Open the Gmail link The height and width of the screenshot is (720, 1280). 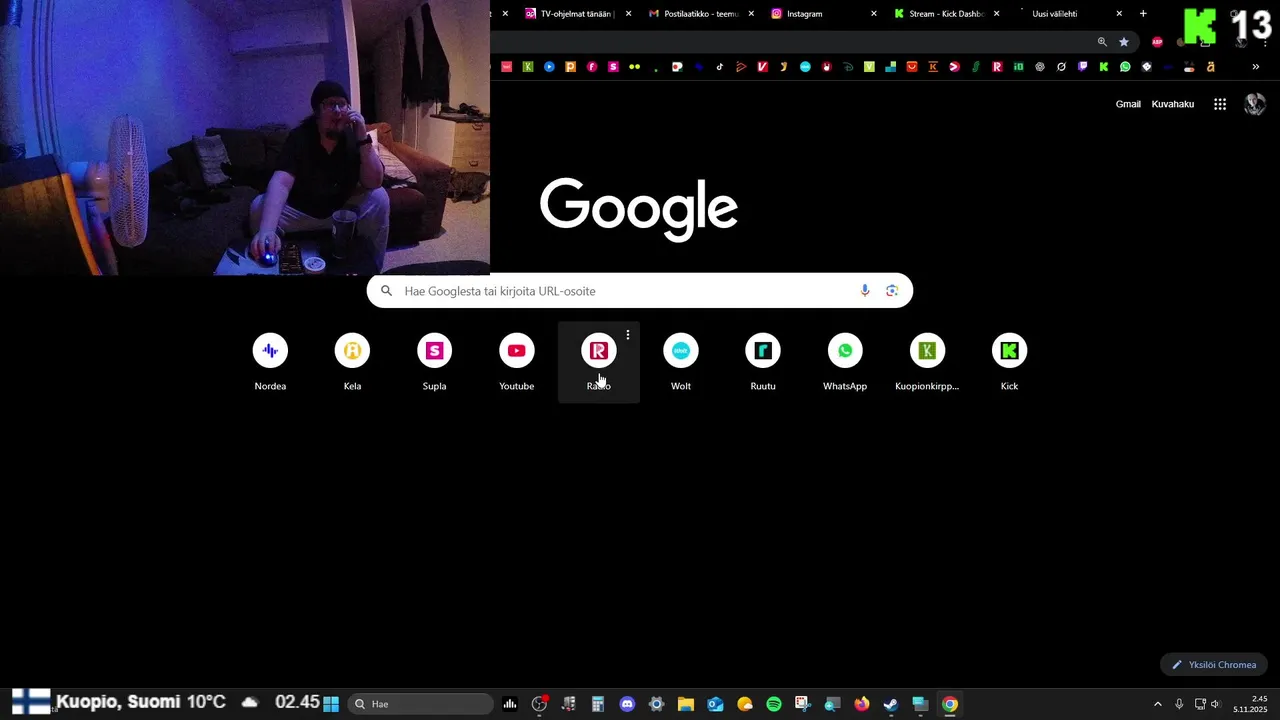[1128, 104]
